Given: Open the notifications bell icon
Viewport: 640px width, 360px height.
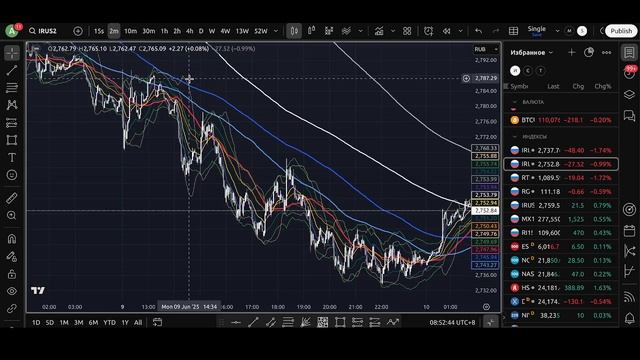Looking at the screenshot, I should tap(629, 318).
